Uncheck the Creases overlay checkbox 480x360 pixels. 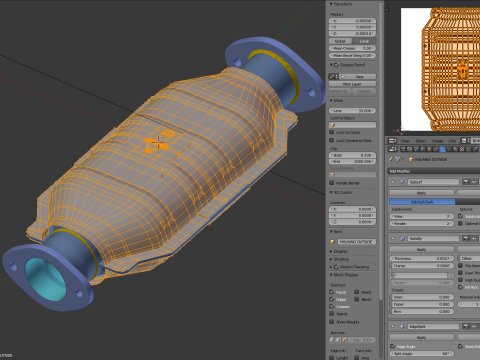click(x=332, y=306)
